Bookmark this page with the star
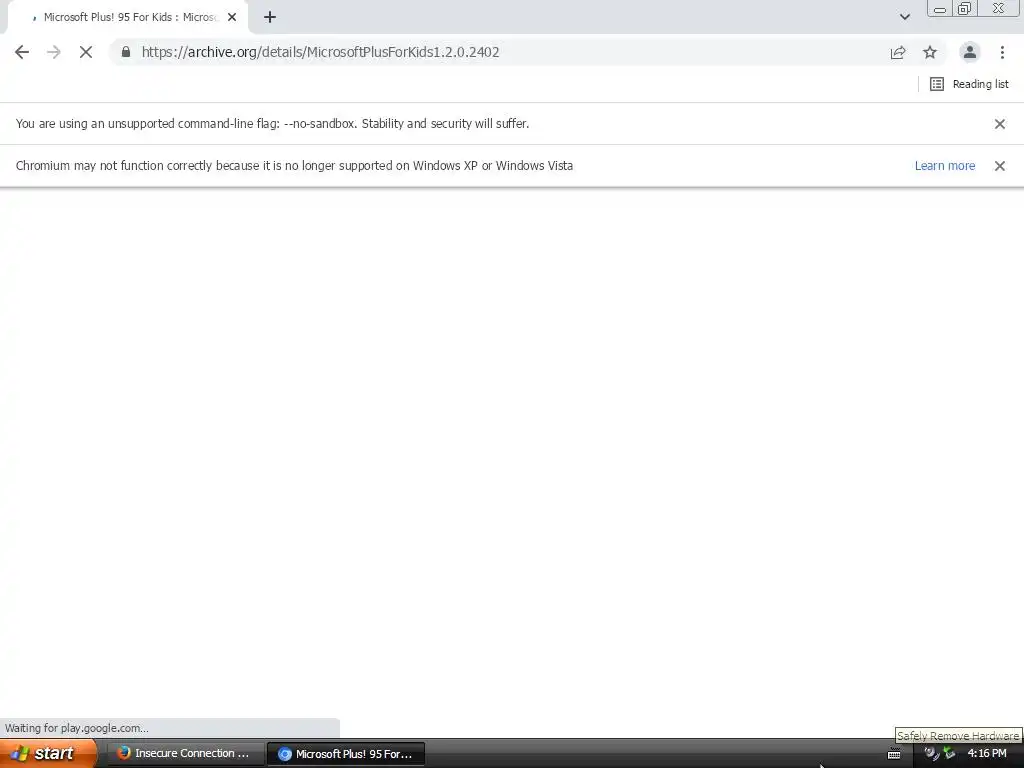1024x768 pixels. point(930,52)
